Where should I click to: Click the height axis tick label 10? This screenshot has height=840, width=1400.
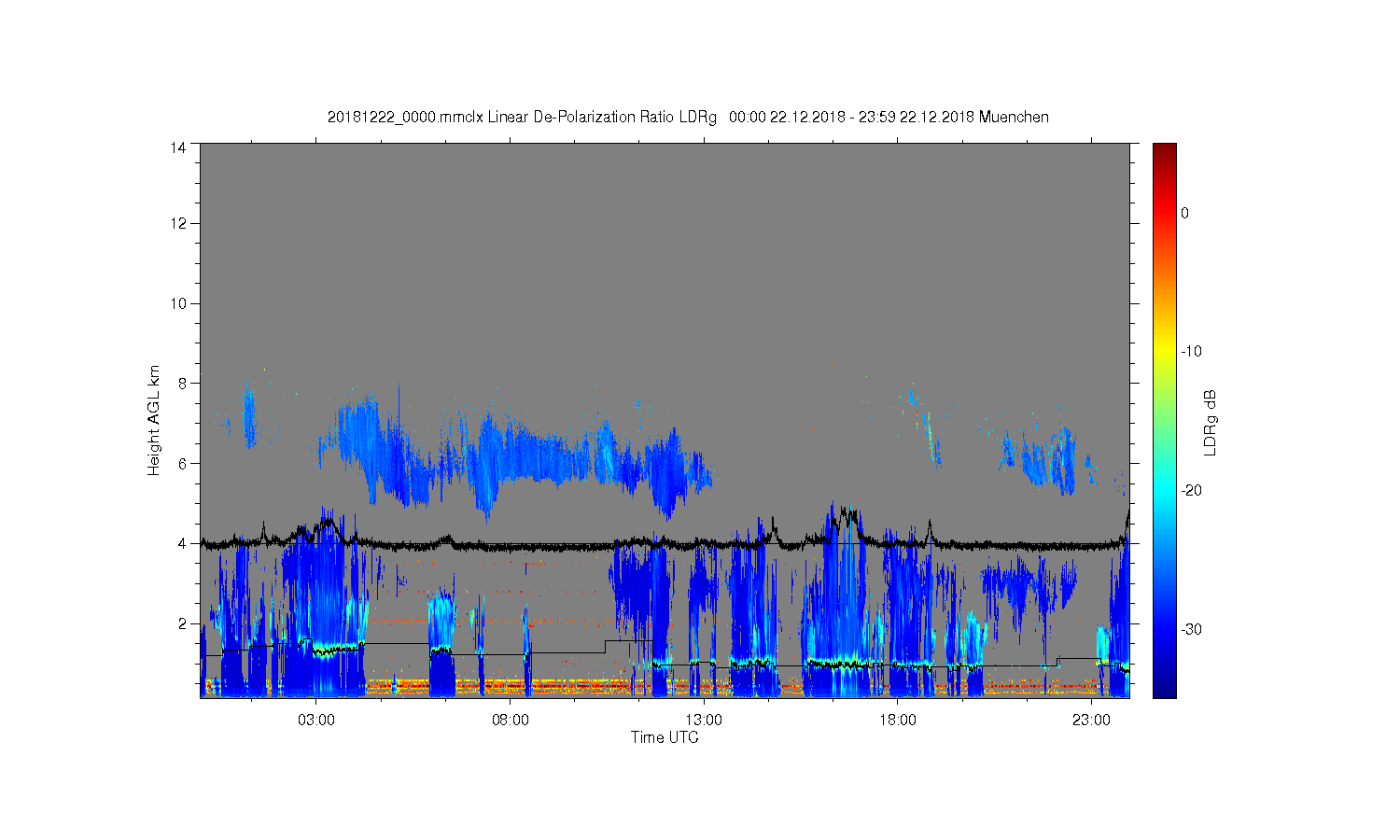tap(178, 303)
